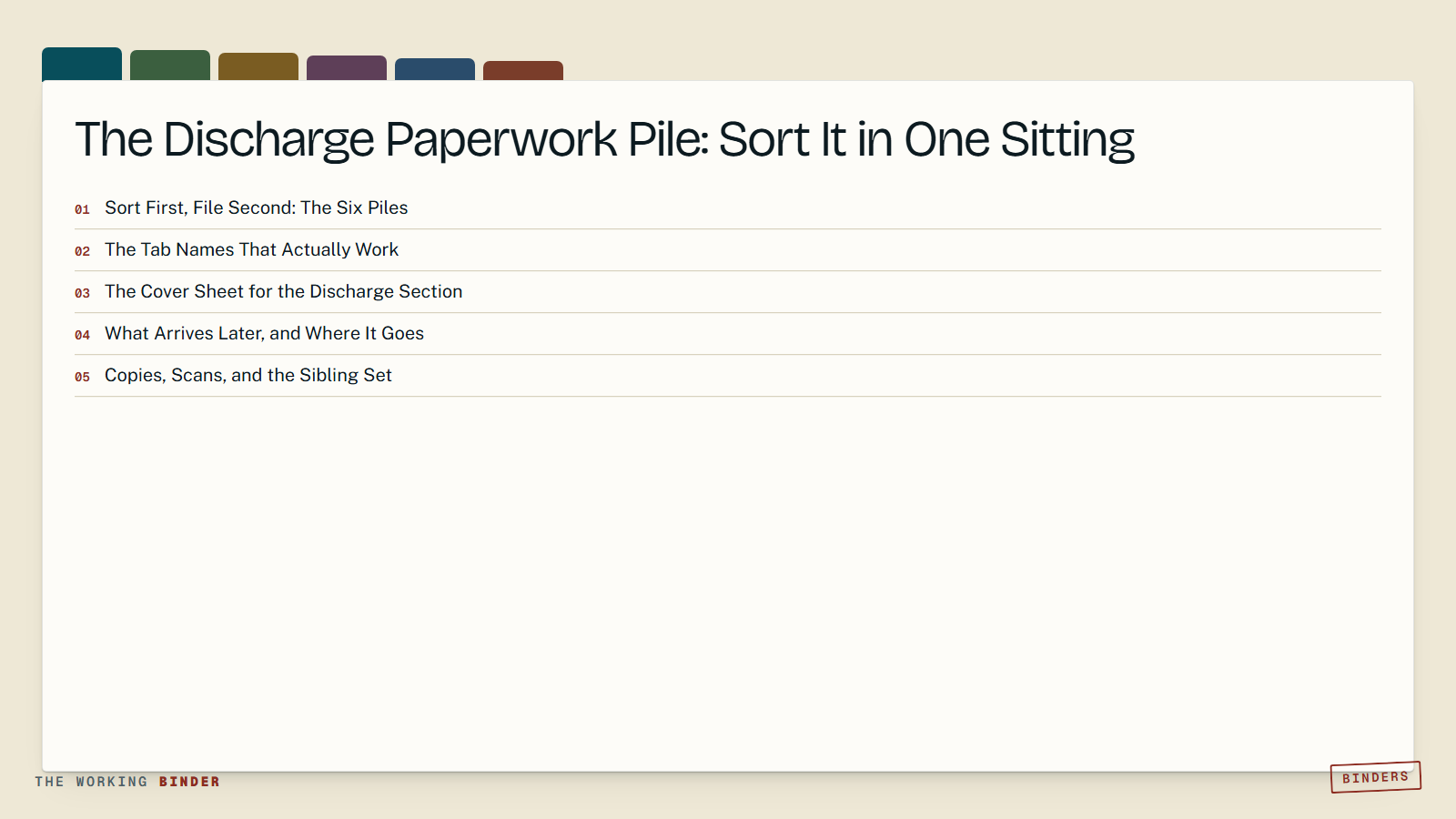This screenshot has height=819, width=1456.
Task: Click the 02 section number marker
Action: pyautogui.click(x=82, y=251)
